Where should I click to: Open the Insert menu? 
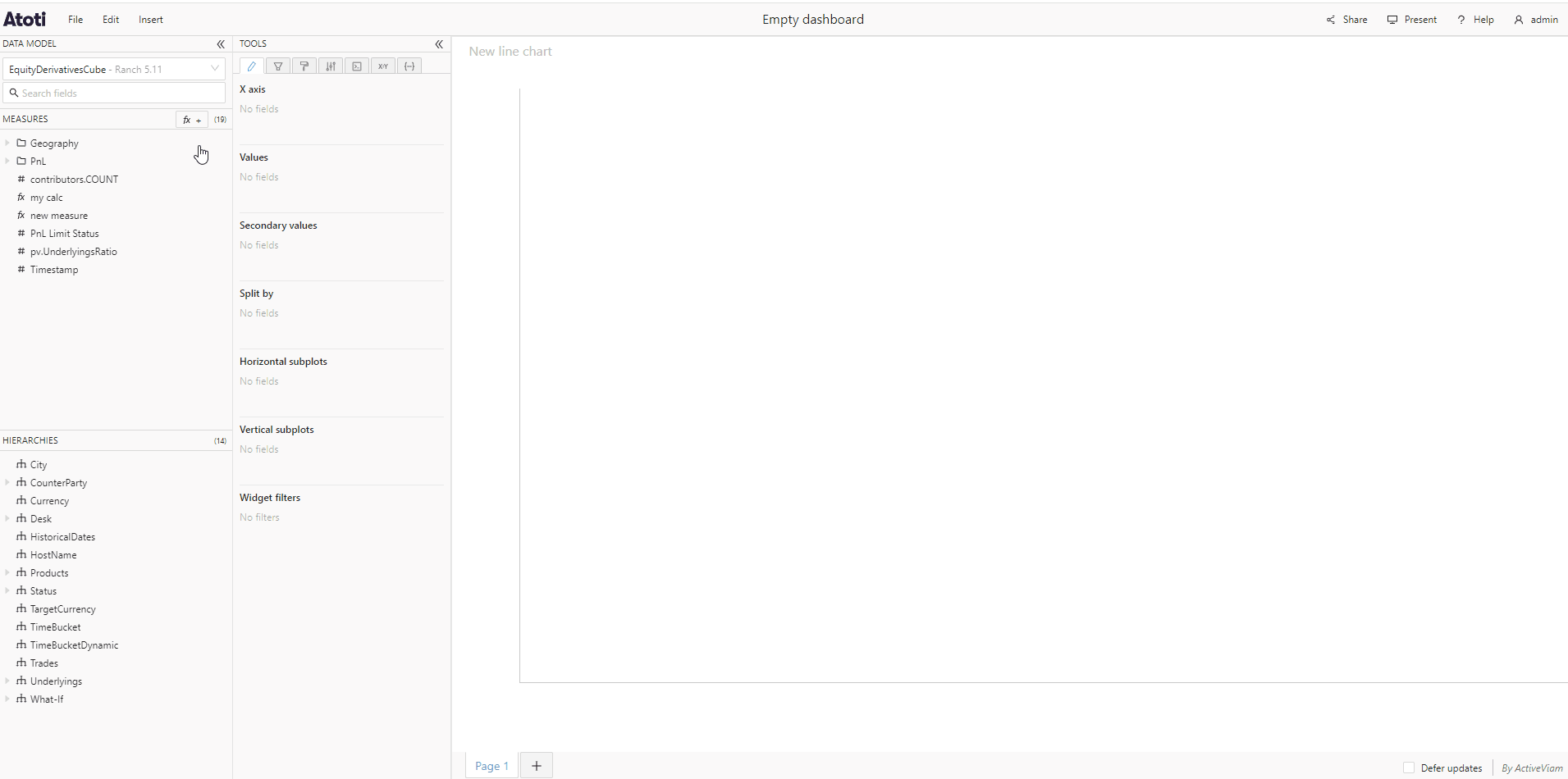point(151,20)
